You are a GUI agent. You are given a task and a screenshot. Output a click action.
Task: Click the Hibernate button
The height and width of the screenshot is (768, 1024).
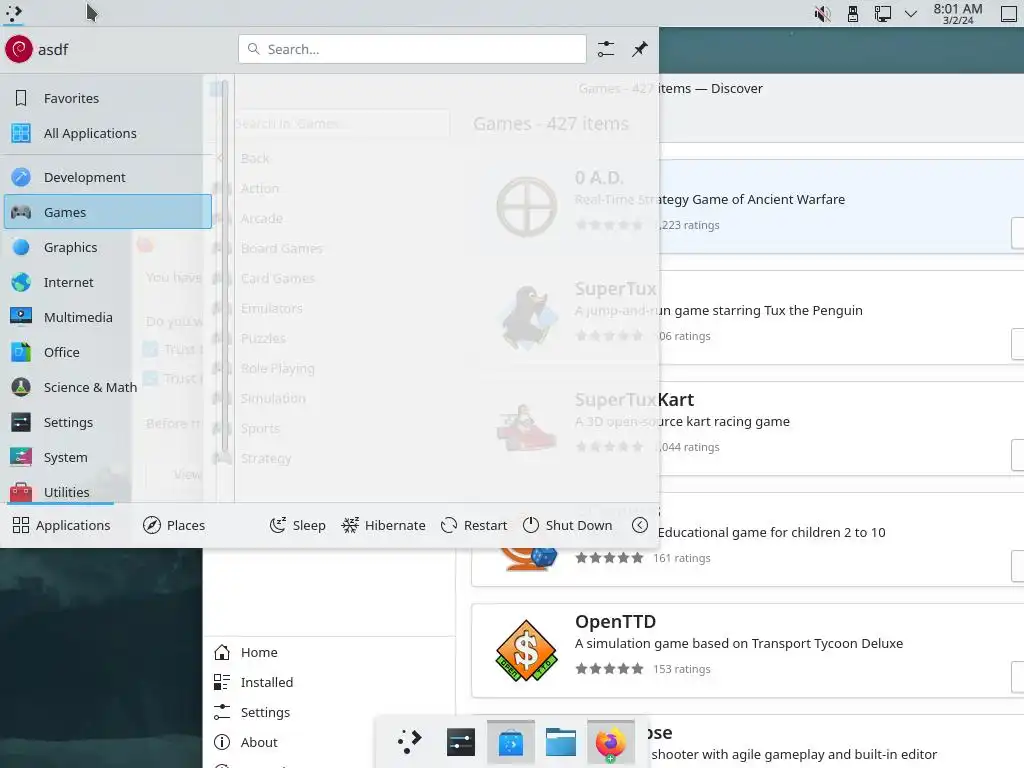(383, 525)
